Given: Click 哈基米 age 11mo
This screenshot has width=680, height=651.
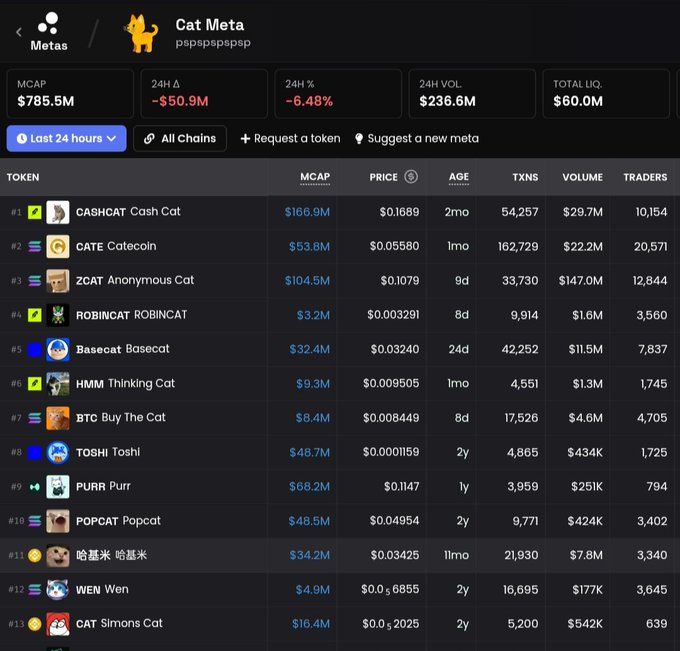Looking at the screenshot, I should (x=456, y=555).
